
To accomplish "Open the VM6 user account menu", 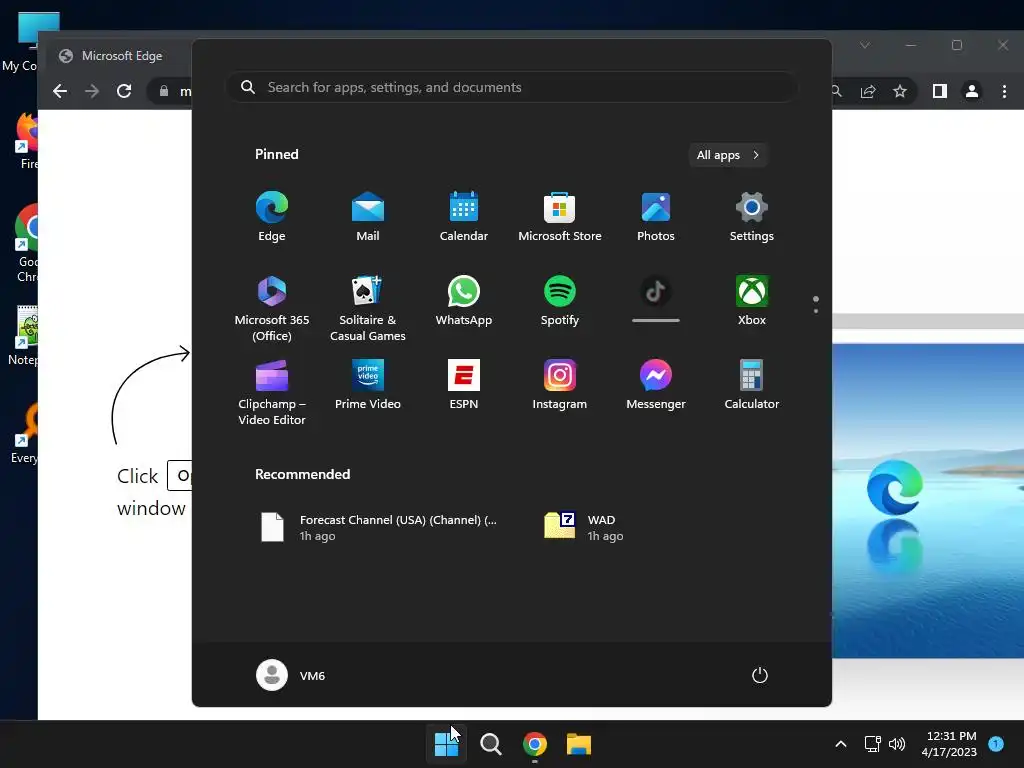I will (291, 675).
